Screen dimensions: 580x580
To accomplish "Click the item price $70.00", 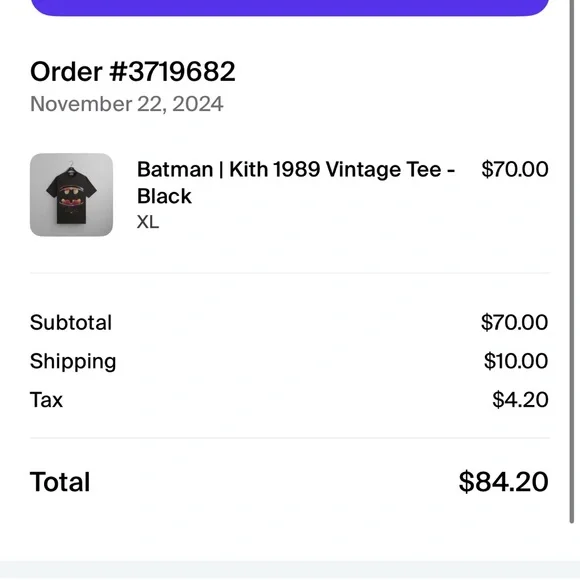I will click(x=515, y=169).
